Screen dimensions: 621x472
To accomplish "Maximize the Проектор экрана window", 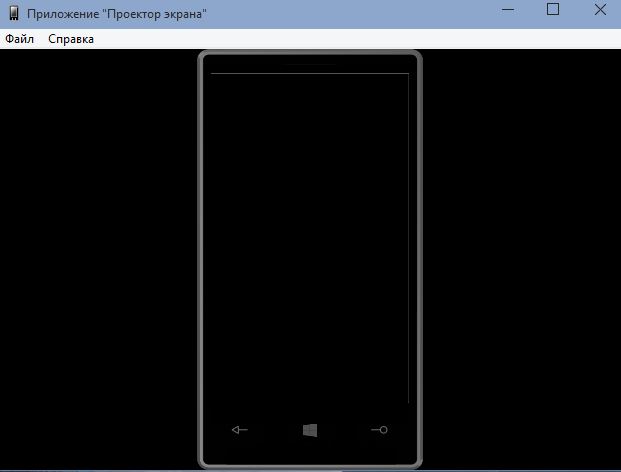I will pos(553,9).
